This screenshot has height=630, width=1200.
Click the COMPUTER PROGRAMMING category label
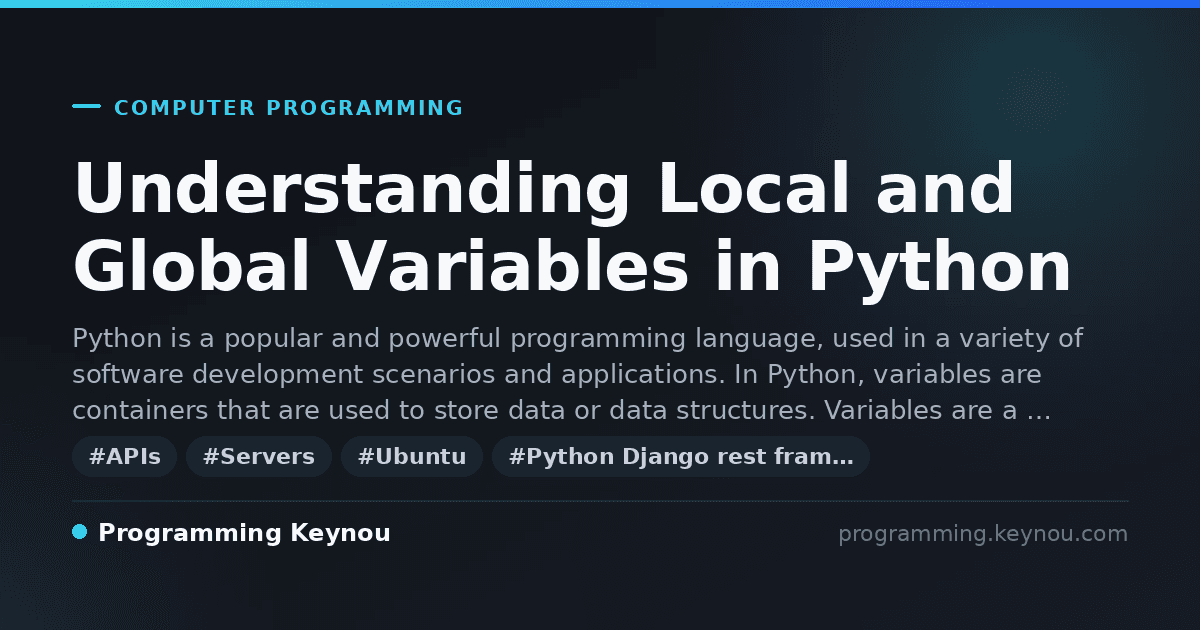[288, 108]
